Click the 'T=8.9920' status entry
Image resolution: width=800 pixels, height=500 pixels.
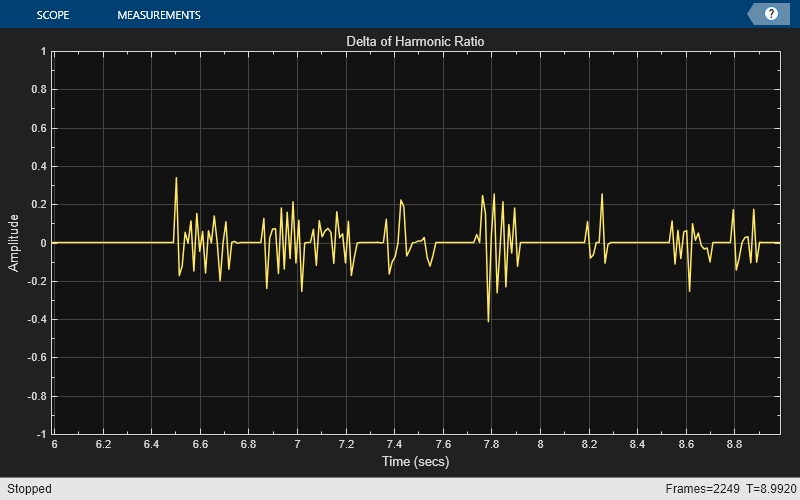[x=771, y=489]
